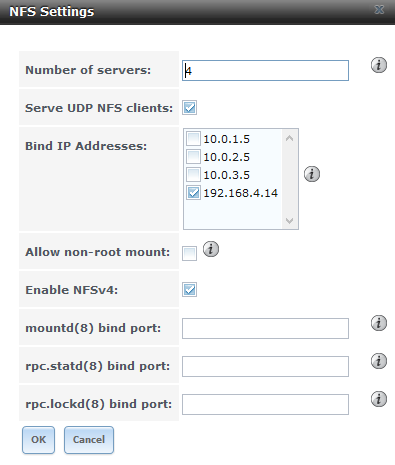Click into mountd(8) bind port field
The image size is (395, 465).
(265, 328)
